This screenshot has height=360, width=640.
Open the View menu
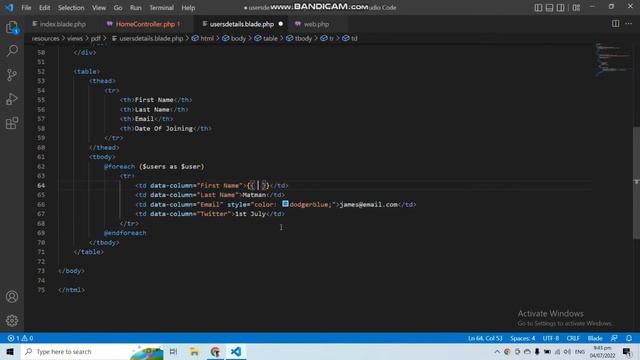[x=99, y=8]
